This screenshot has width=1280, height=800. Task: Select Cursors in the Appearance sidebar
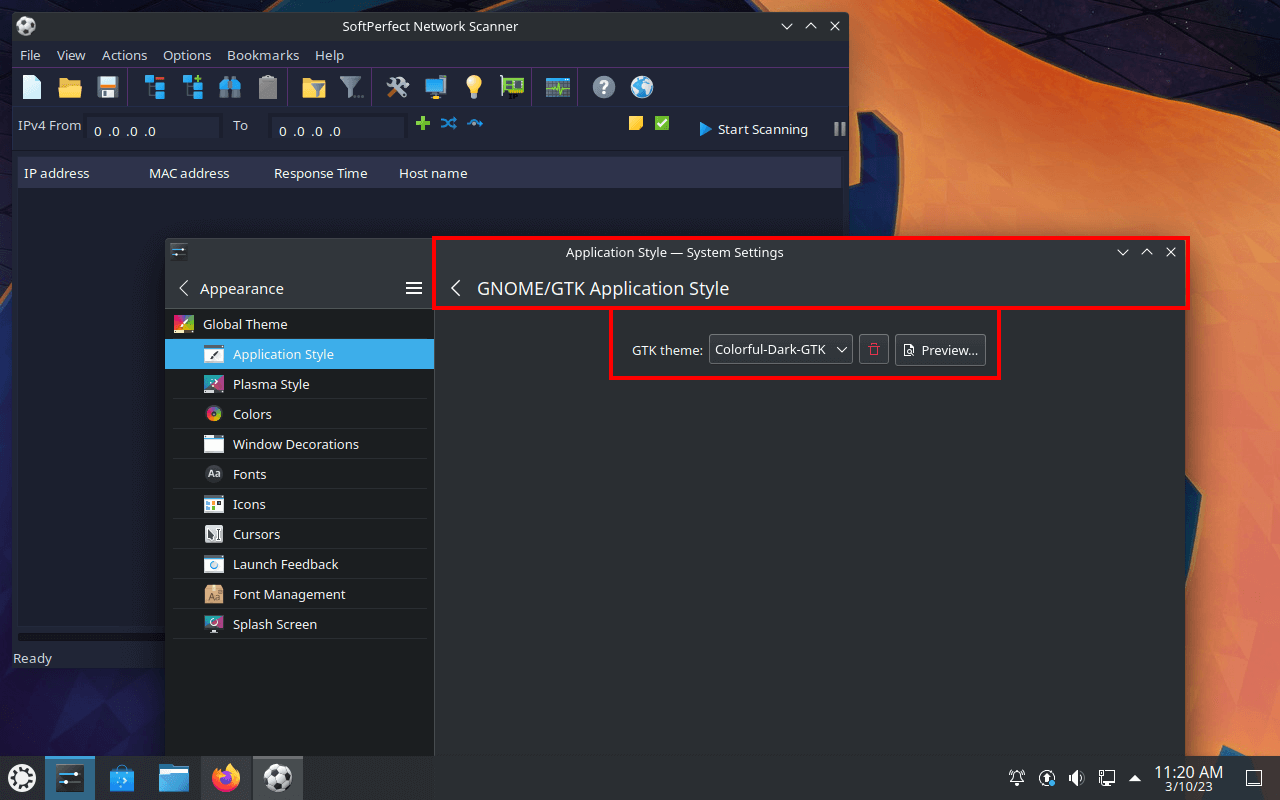pyautogui.click(x=299, y=534)
